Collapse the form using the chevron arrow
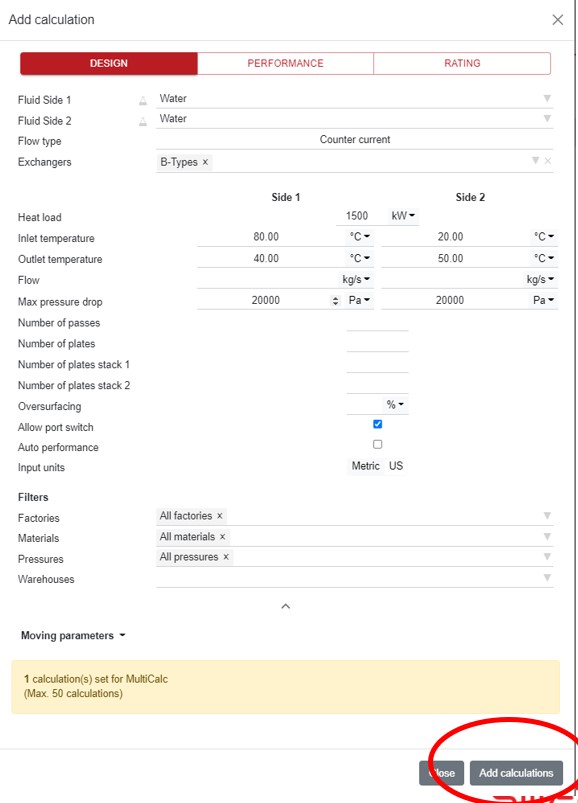578x803 pixels. [x=286, y=606]
